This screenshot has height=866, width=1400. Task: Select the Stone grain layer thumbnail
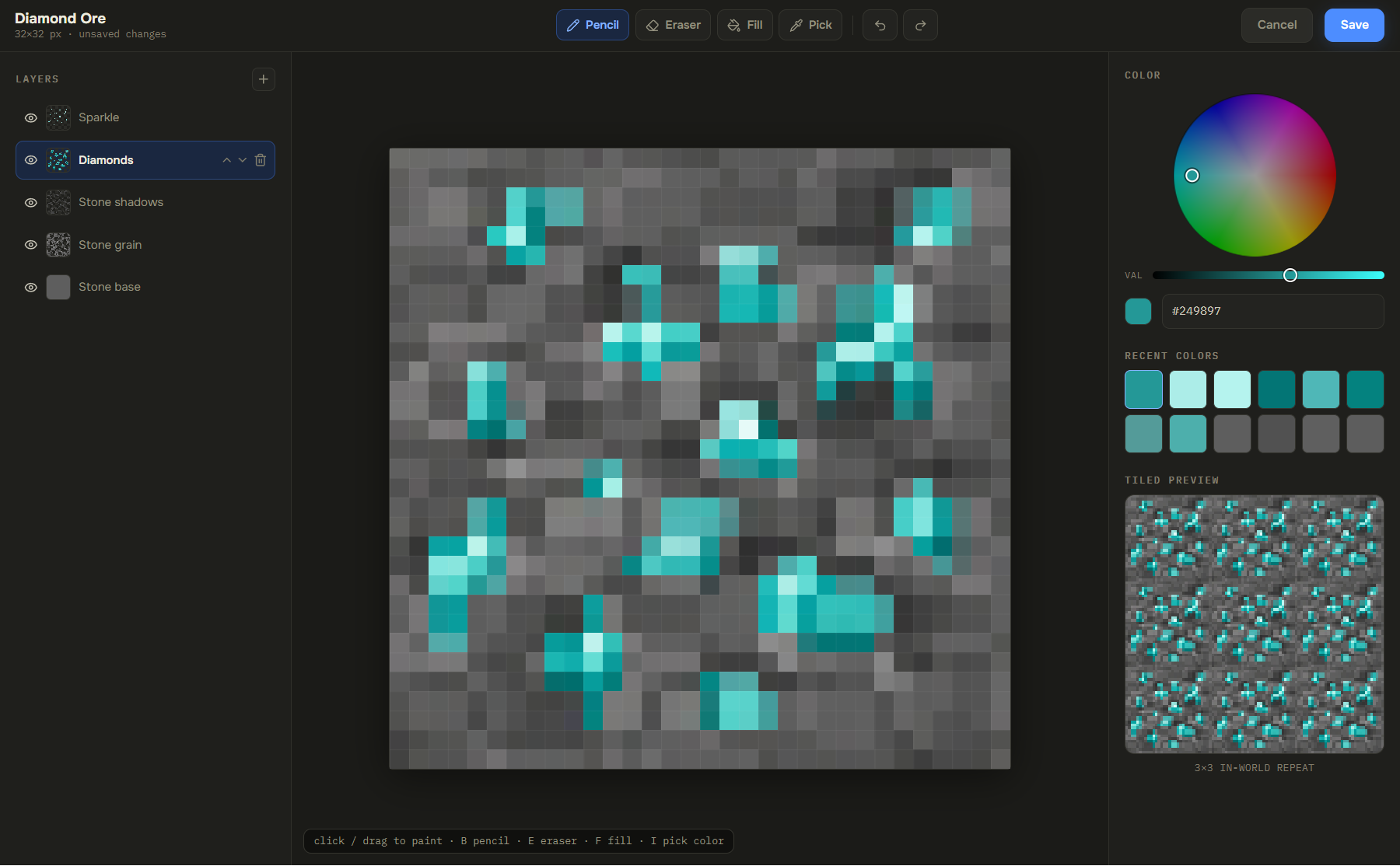pos(58,245)
